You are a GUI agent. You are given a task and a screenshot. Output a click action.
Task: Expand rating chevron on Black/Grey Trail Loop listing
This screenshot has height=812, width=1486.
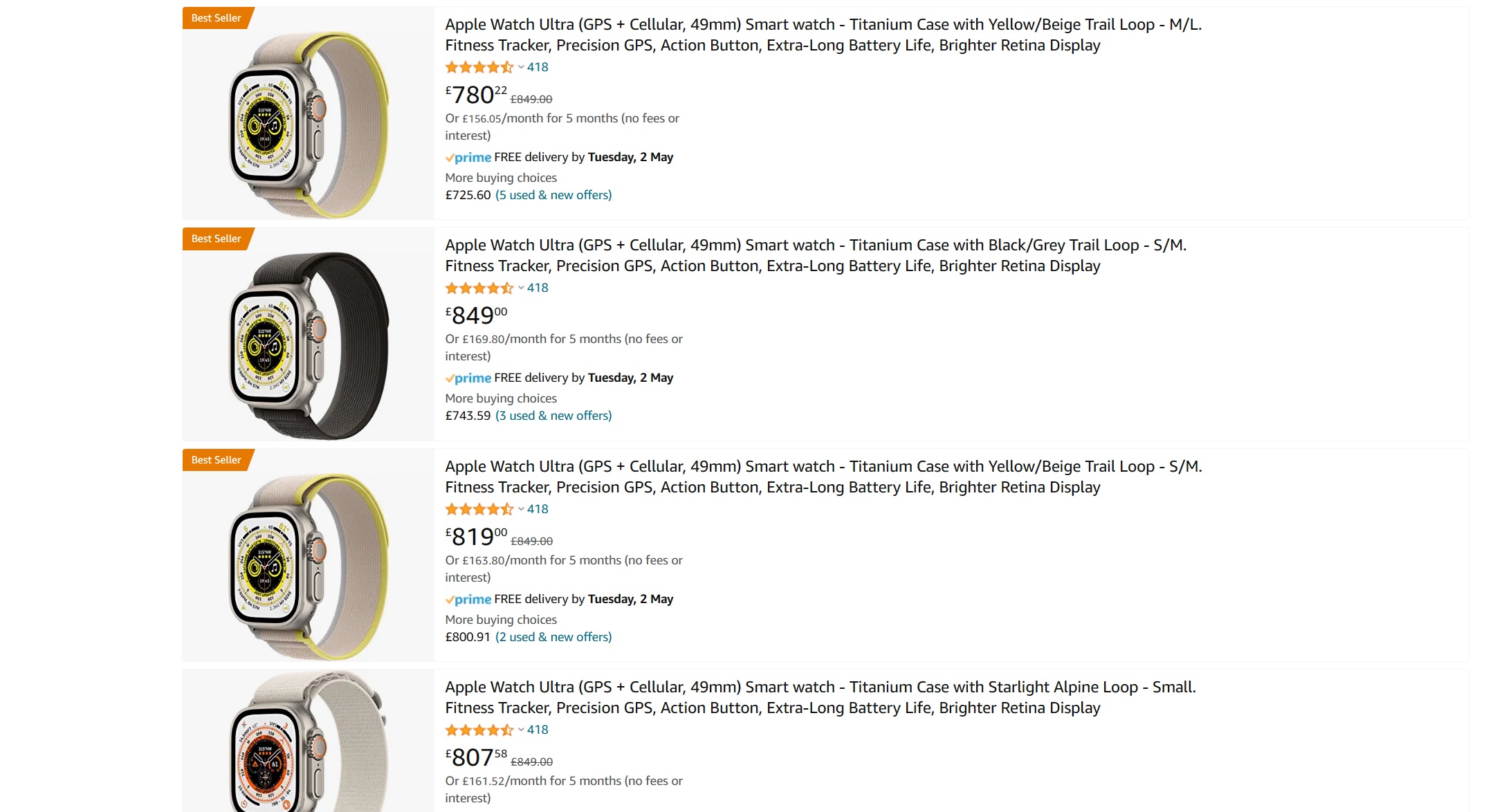pyautogui.click(x=521, y=288)
